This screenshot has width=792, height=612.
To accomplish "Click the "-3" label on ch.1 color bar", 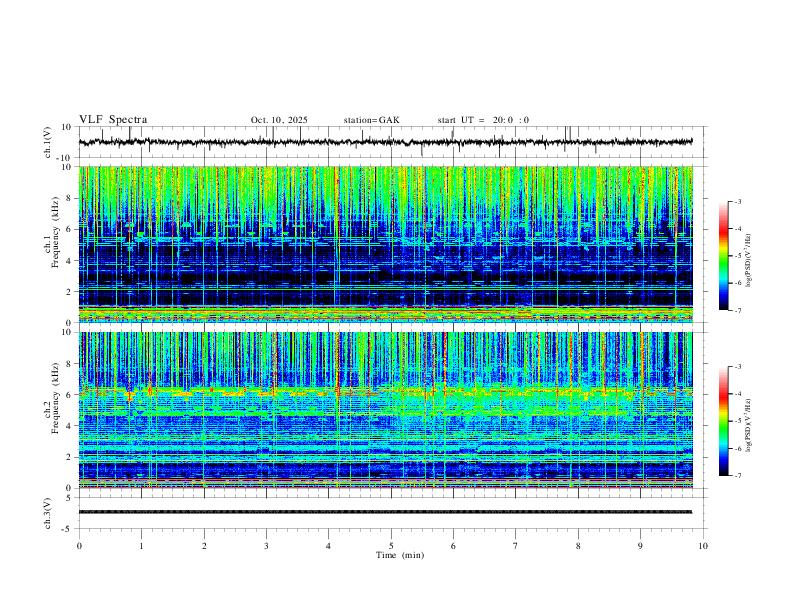I will tap(738, 201).
